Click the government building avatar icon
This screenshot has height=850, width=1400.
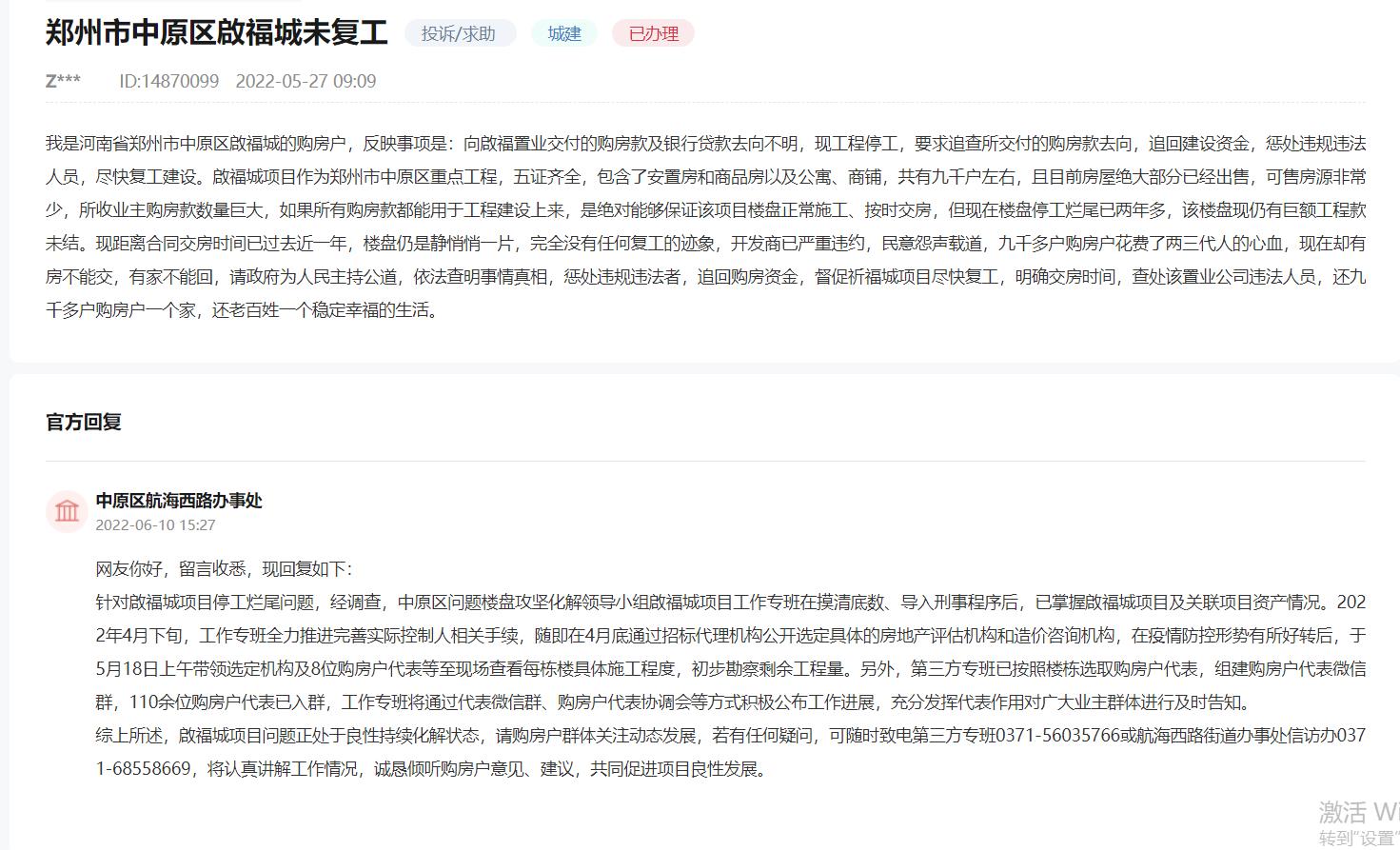(x=67, y=511)
